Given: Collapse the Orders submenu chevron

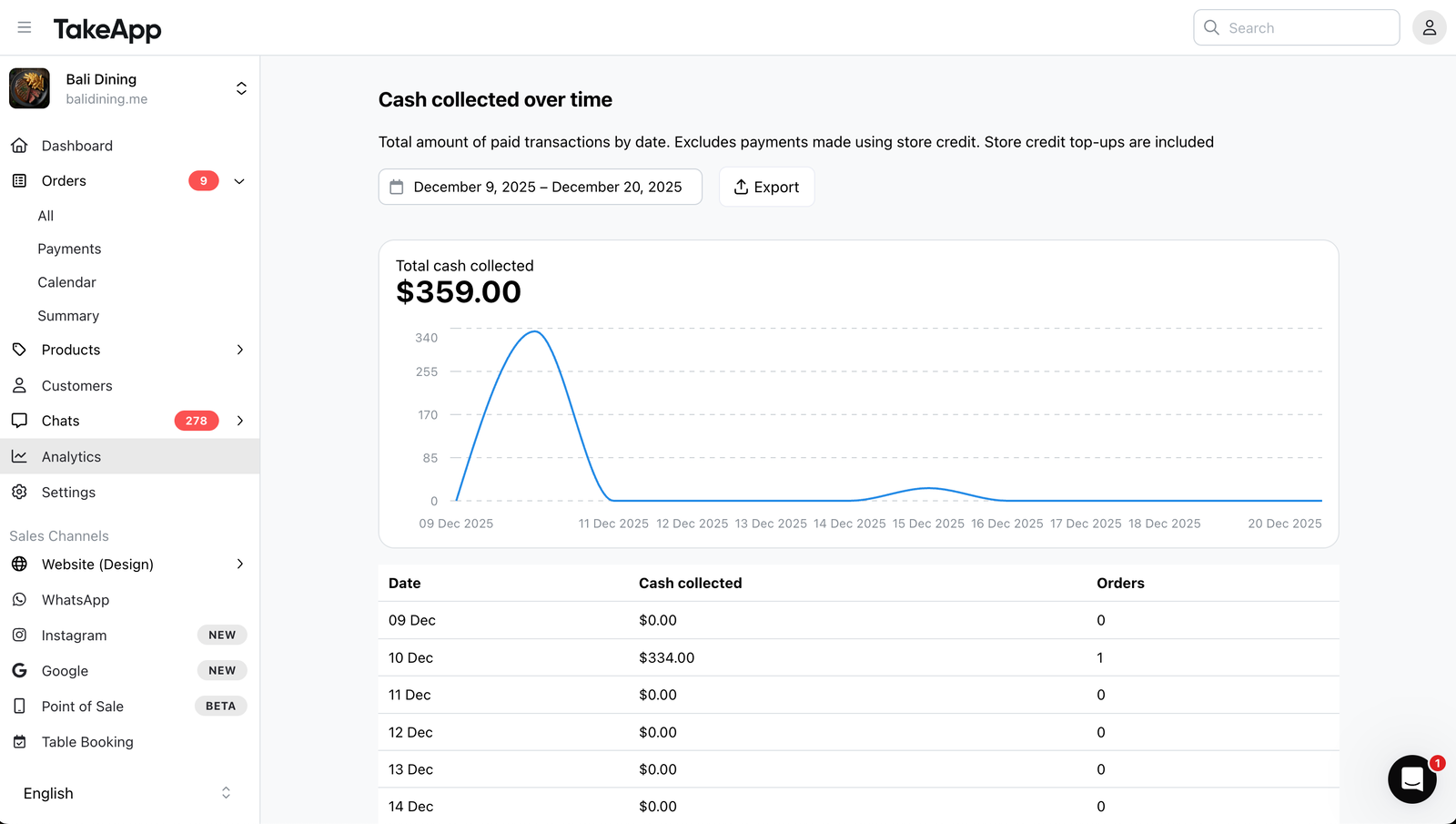Looking at the screenshot, I should [239, 181].
